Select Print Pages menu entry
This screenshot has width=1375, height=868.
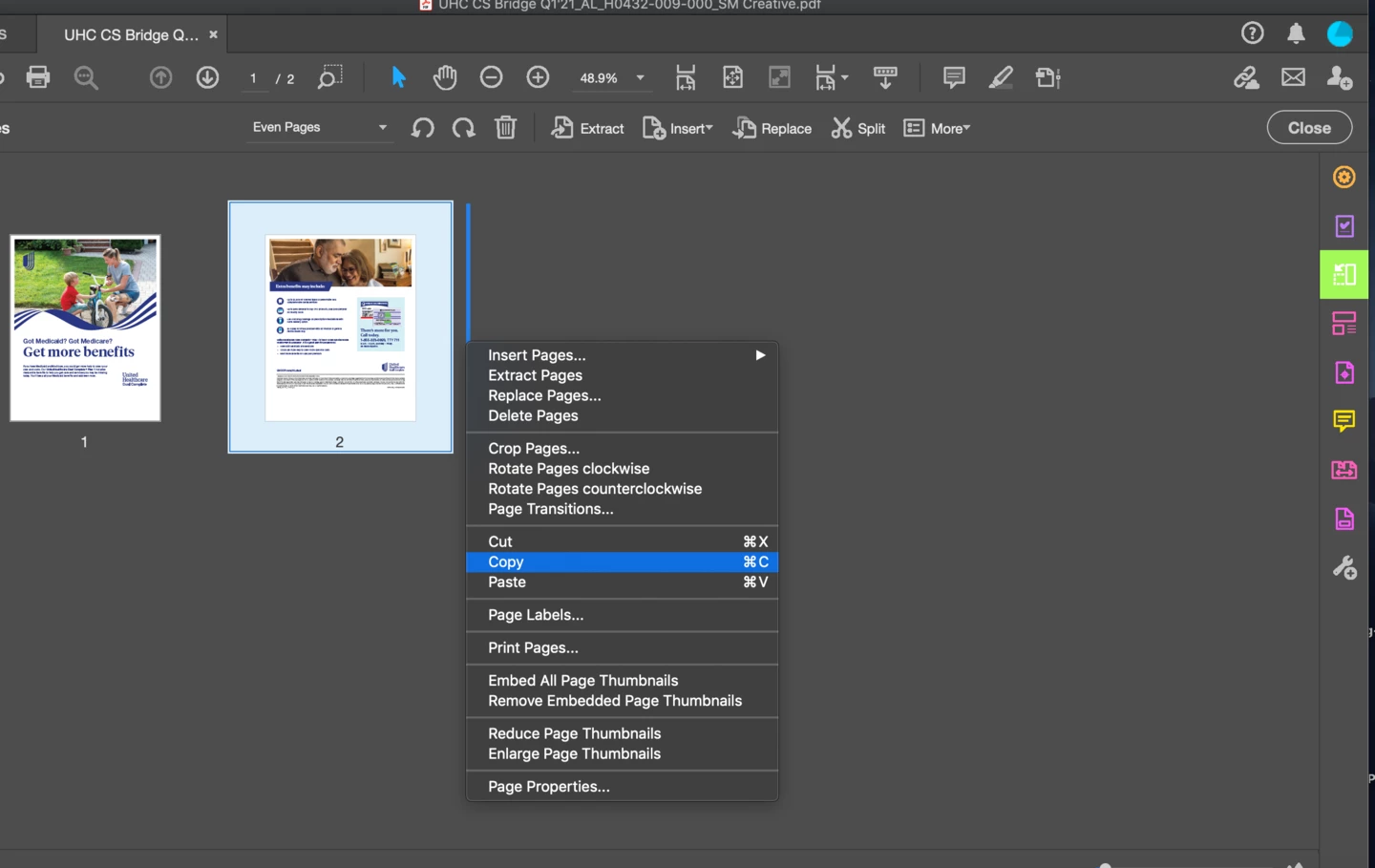click(x=622, y=648)
